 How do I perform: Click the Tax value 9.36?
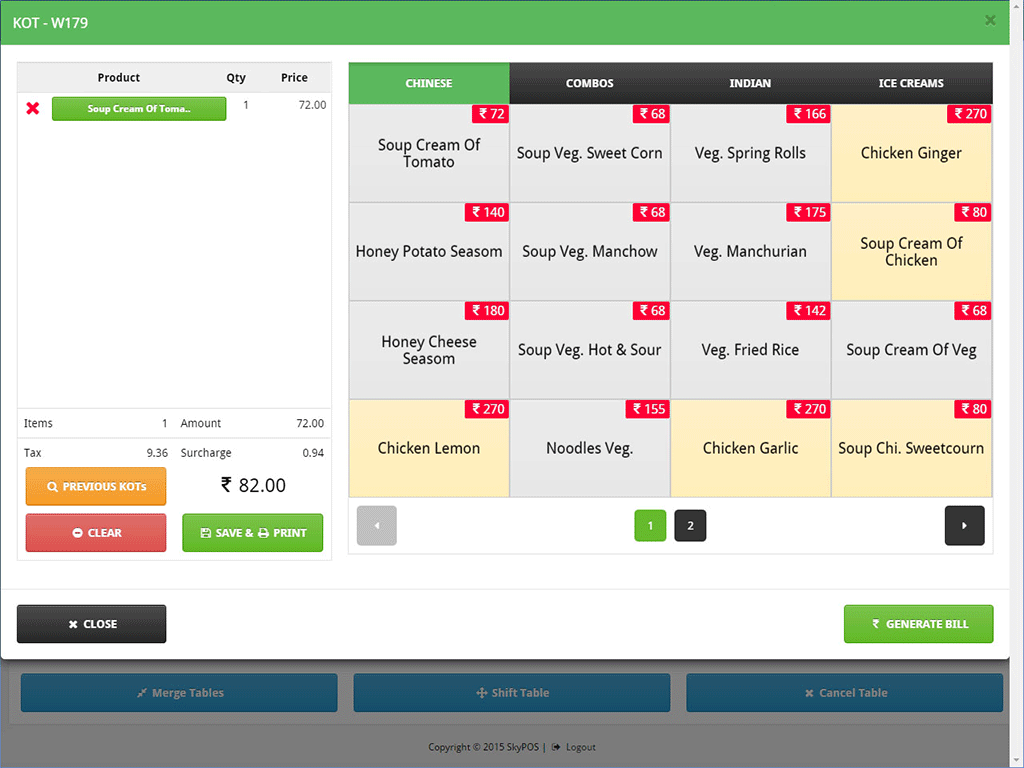coord(157,453)
